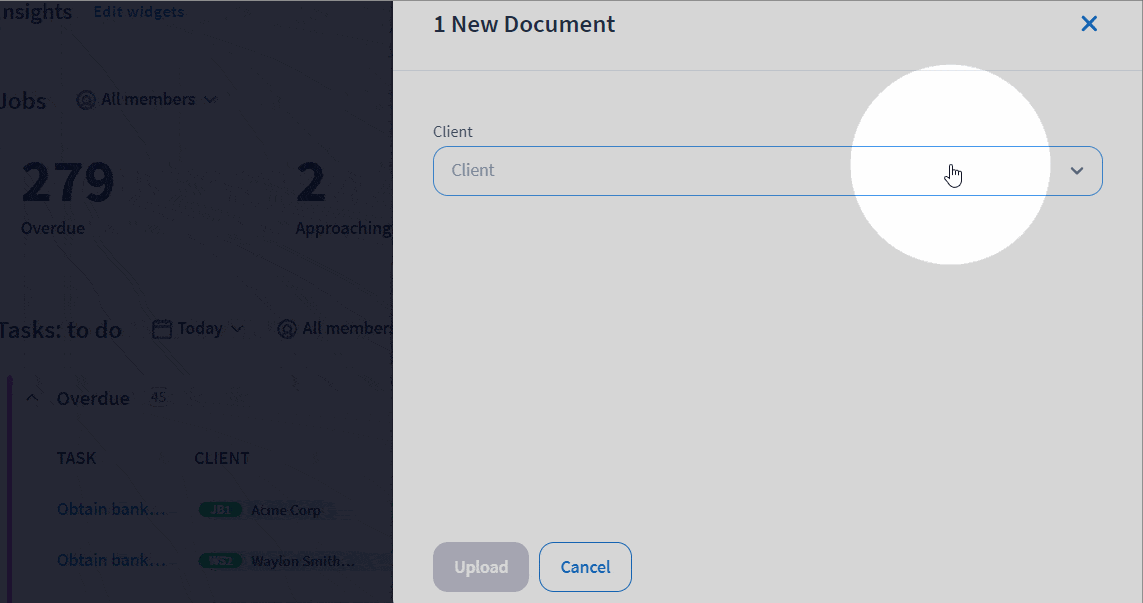The height and width of the screenshot is (603, 1143).
Task: Close the New Document panel
Action: click(x=1089, y=24)
